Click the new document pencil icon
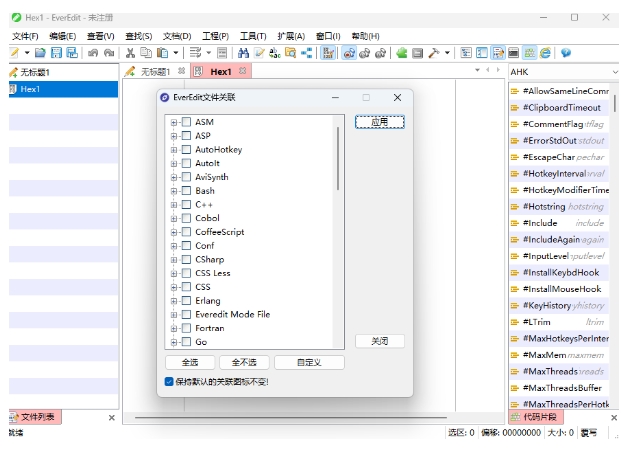The height and width of the screenshot is (450, 621). pos(14,53)
